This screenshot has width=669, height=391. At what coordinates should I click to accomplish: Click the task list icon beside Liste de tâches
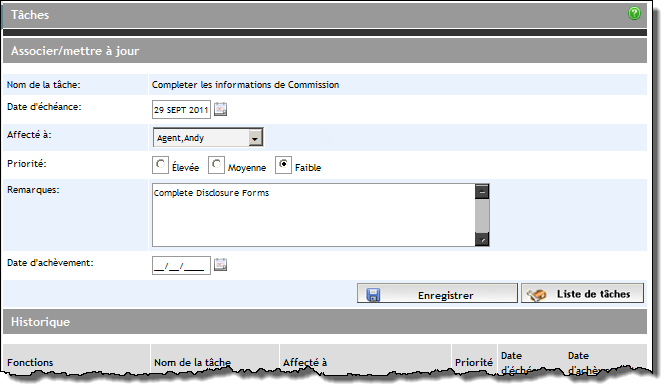tap(537, 295)
